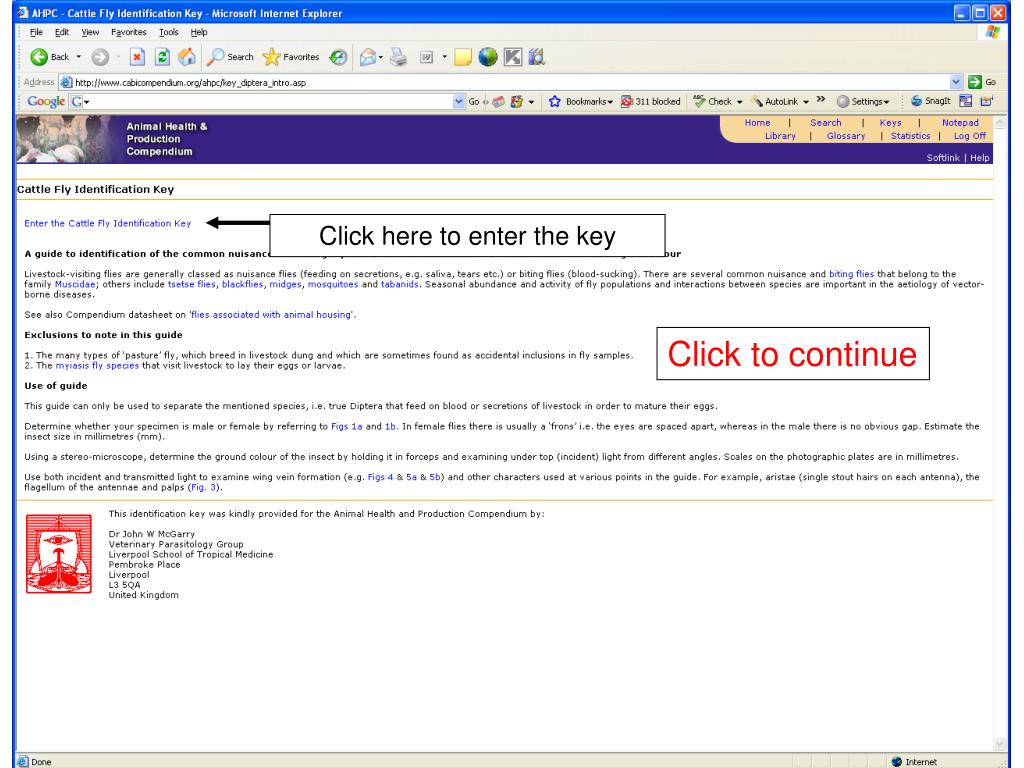Open the File menu
1024x768 pixels.
pyautogui.click(x=37, y=32)
